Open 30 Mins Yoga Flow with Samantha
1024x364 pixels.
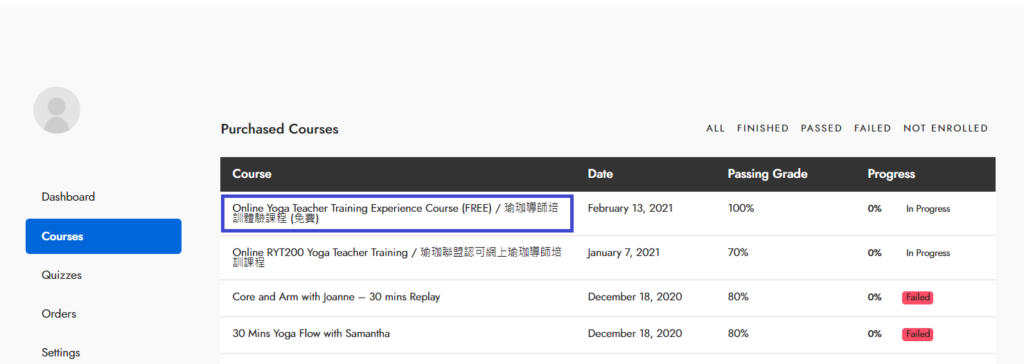[311, 333]
